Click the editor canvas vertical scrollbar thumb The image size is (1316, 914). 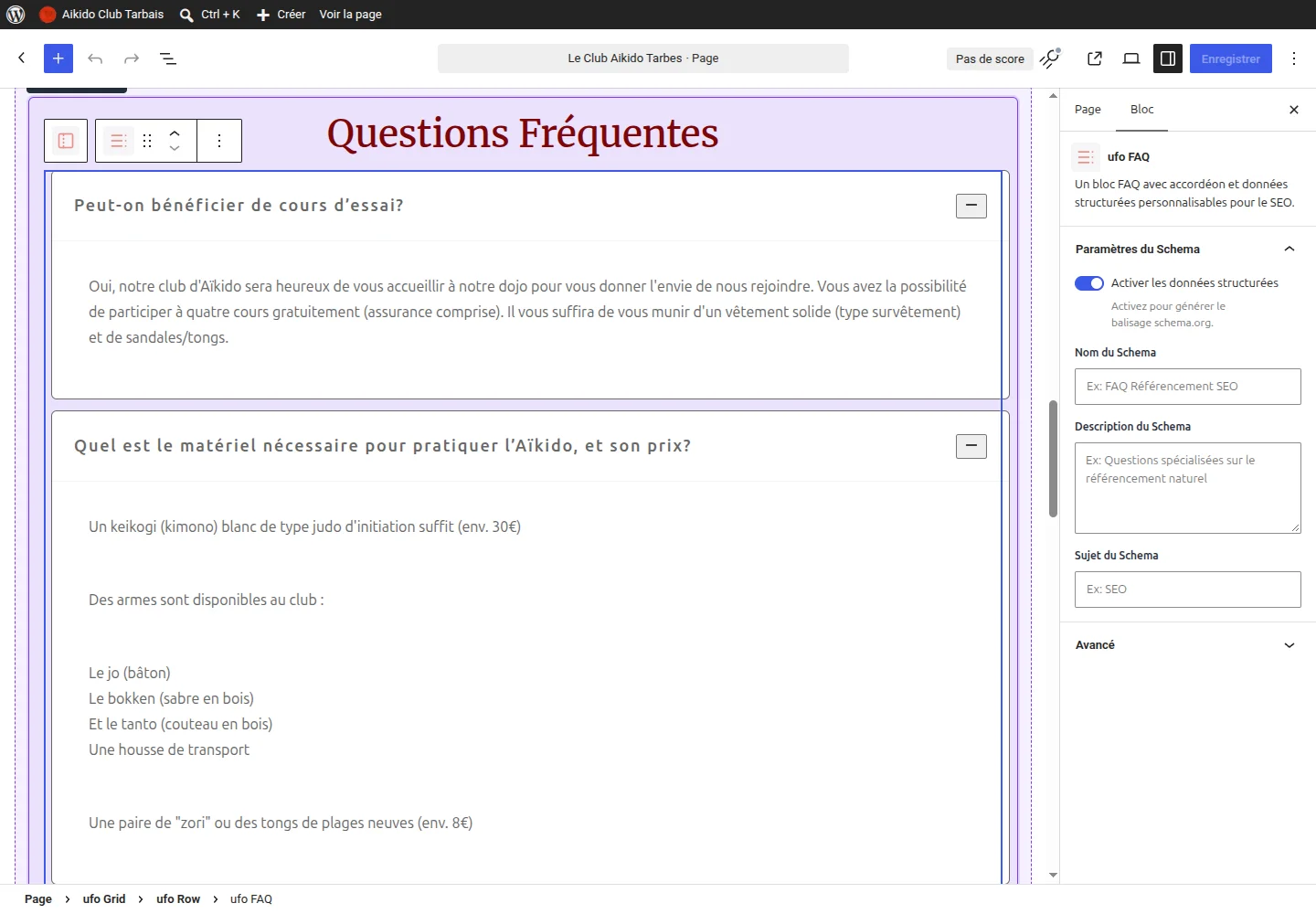point(1053,459)
